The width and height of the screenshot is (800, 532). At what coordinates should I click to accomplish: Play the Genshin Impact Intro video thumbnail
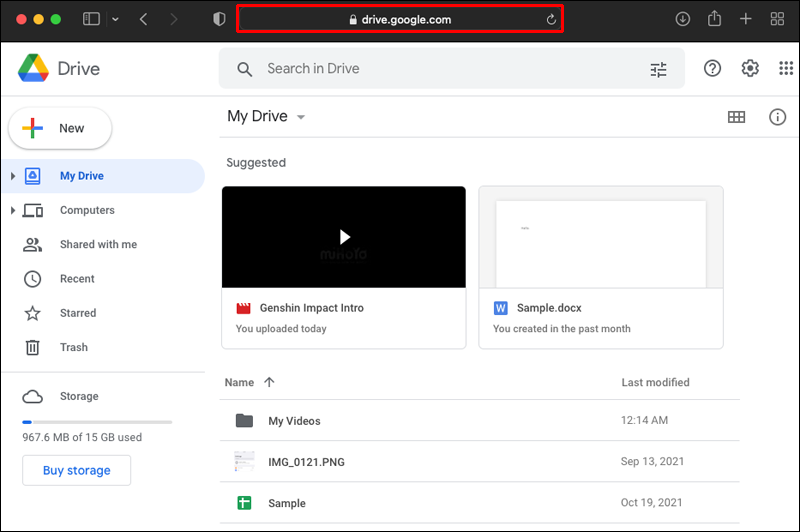coord(343,237)
